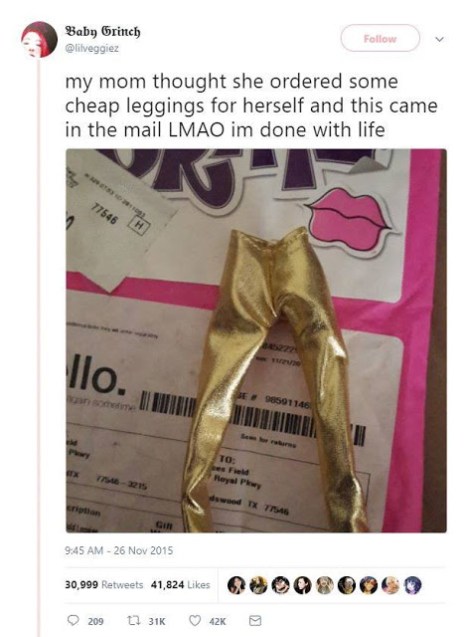Click the retweet arrows icon

(x=132, y=621)
